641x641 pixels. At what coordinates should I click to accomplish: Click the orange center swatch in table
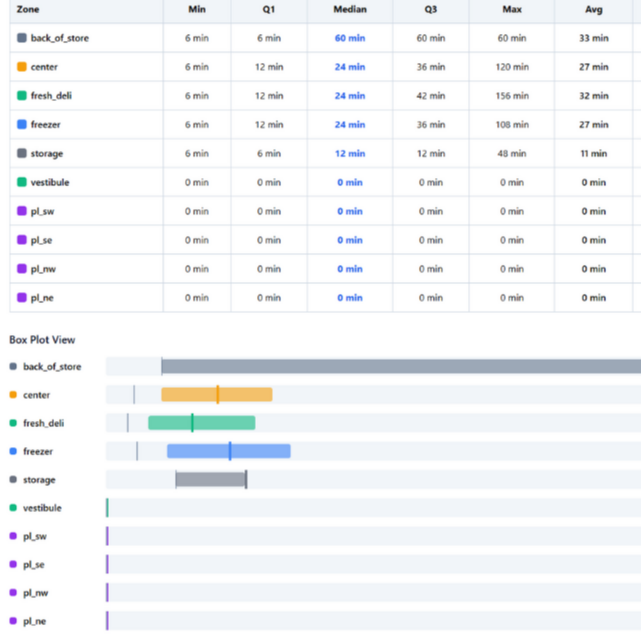coord(22,67)
